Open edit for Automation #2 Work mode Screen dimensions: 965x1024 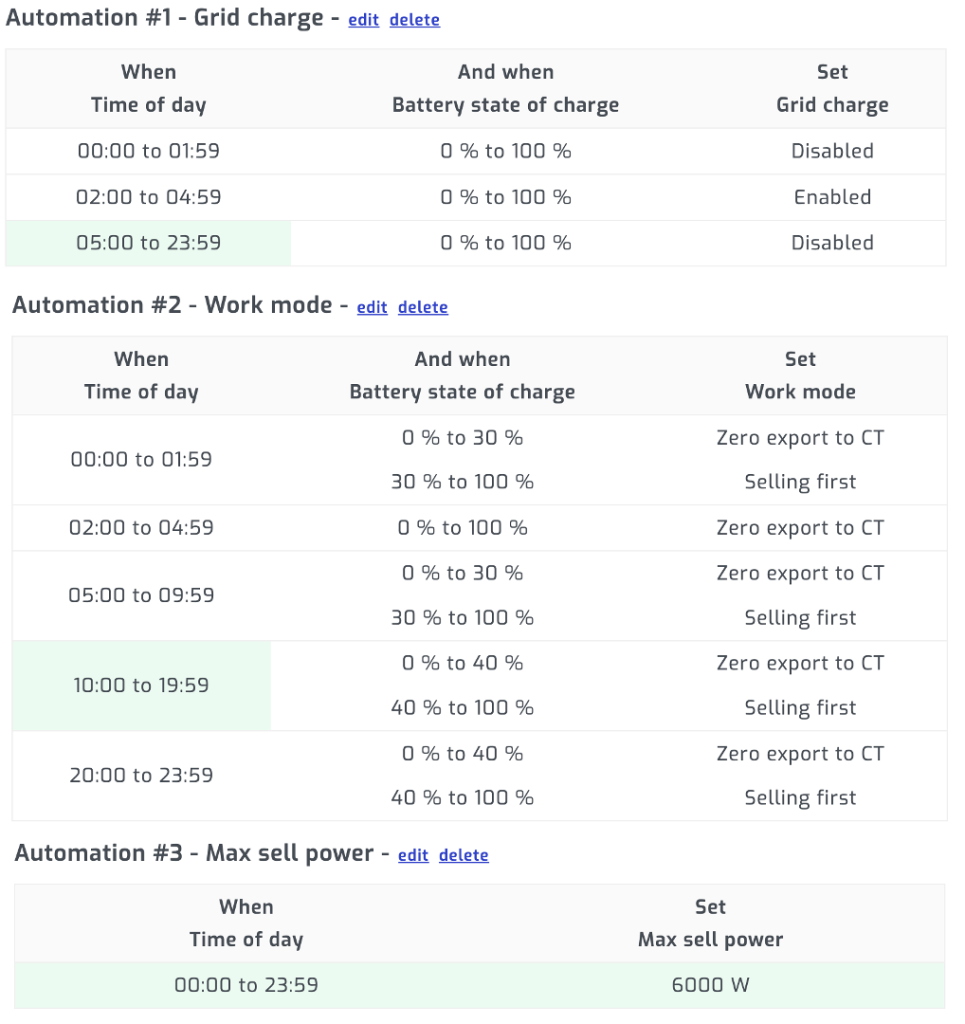pos(372,307)
